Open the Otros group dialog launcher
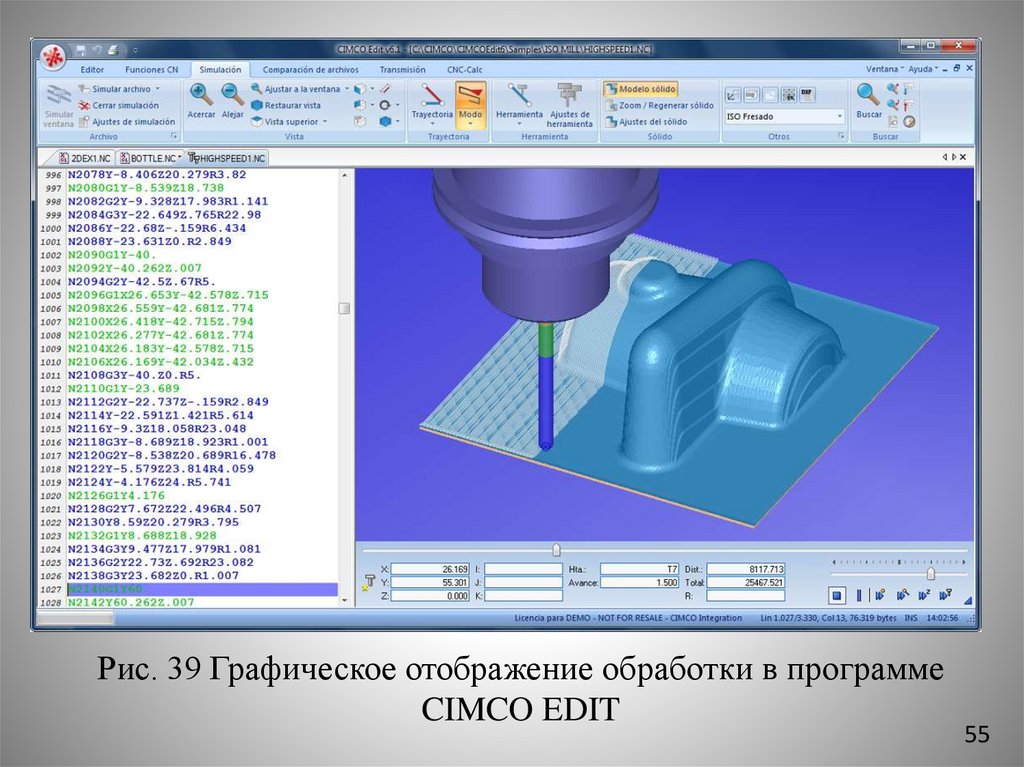 click(x=841, y=136)
